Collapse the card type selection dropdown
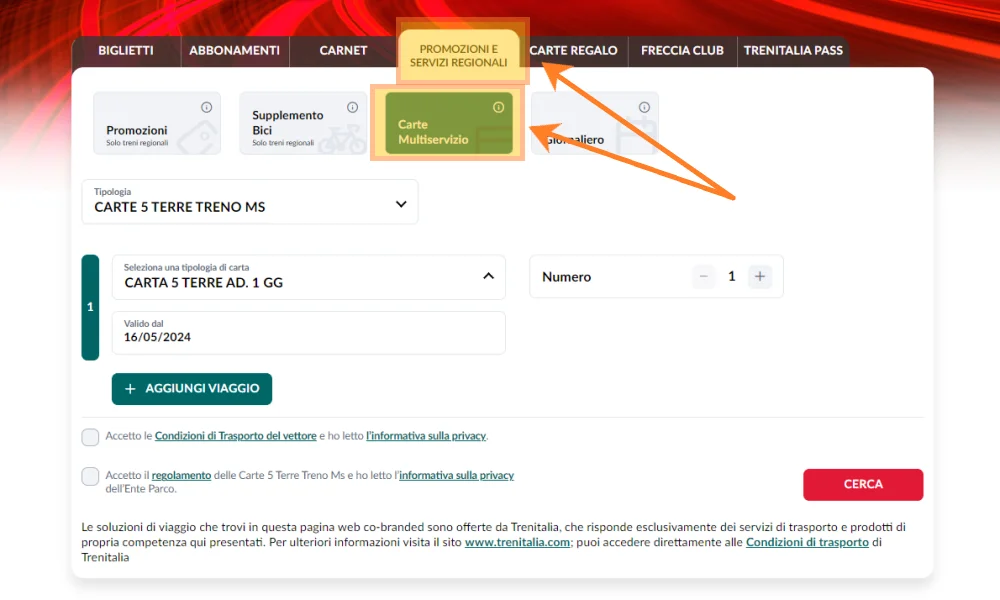1000x600 pixels. (x=488, y=276)
